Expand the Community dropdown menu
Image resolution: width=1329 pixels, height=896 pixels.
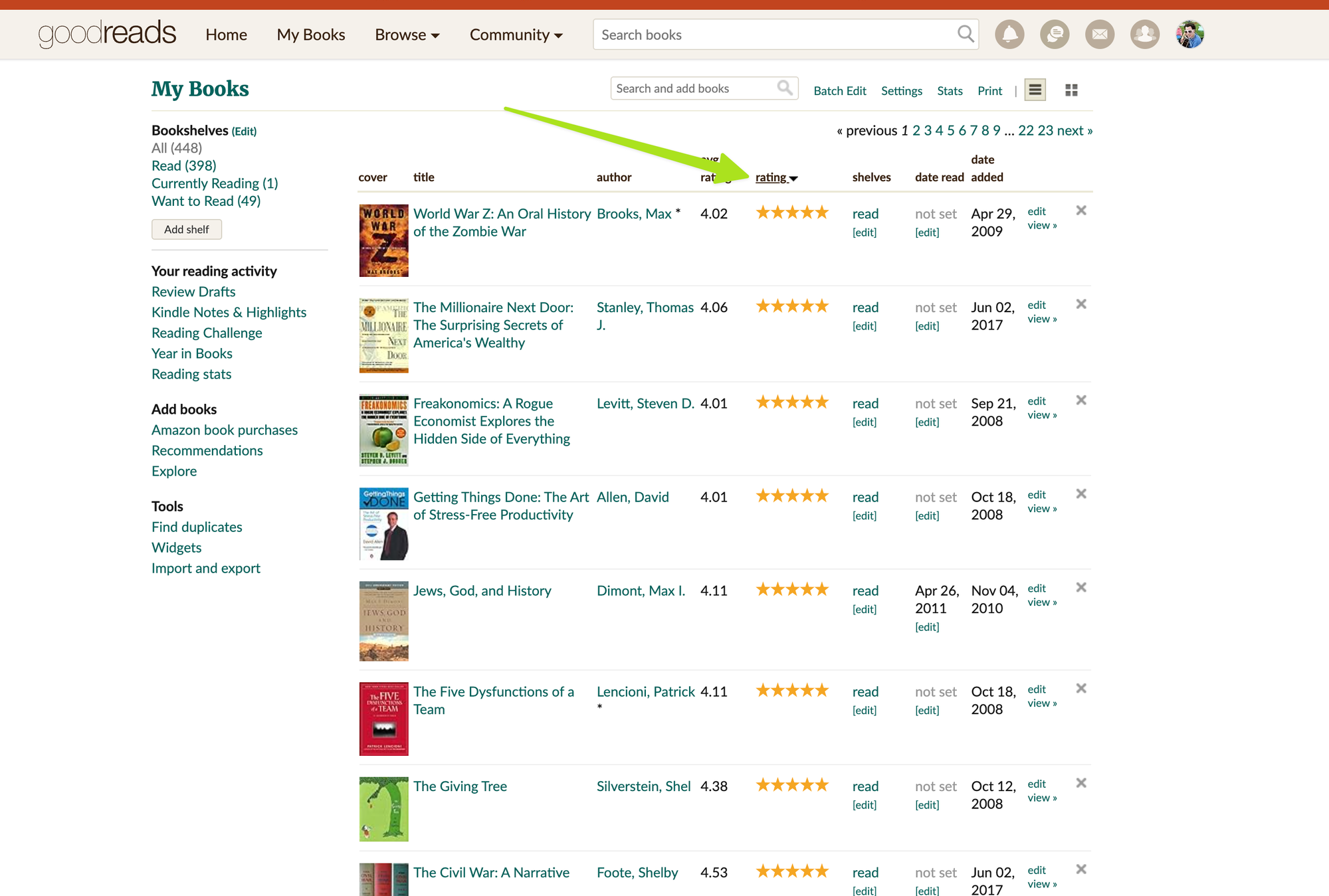tap(516, 35)
